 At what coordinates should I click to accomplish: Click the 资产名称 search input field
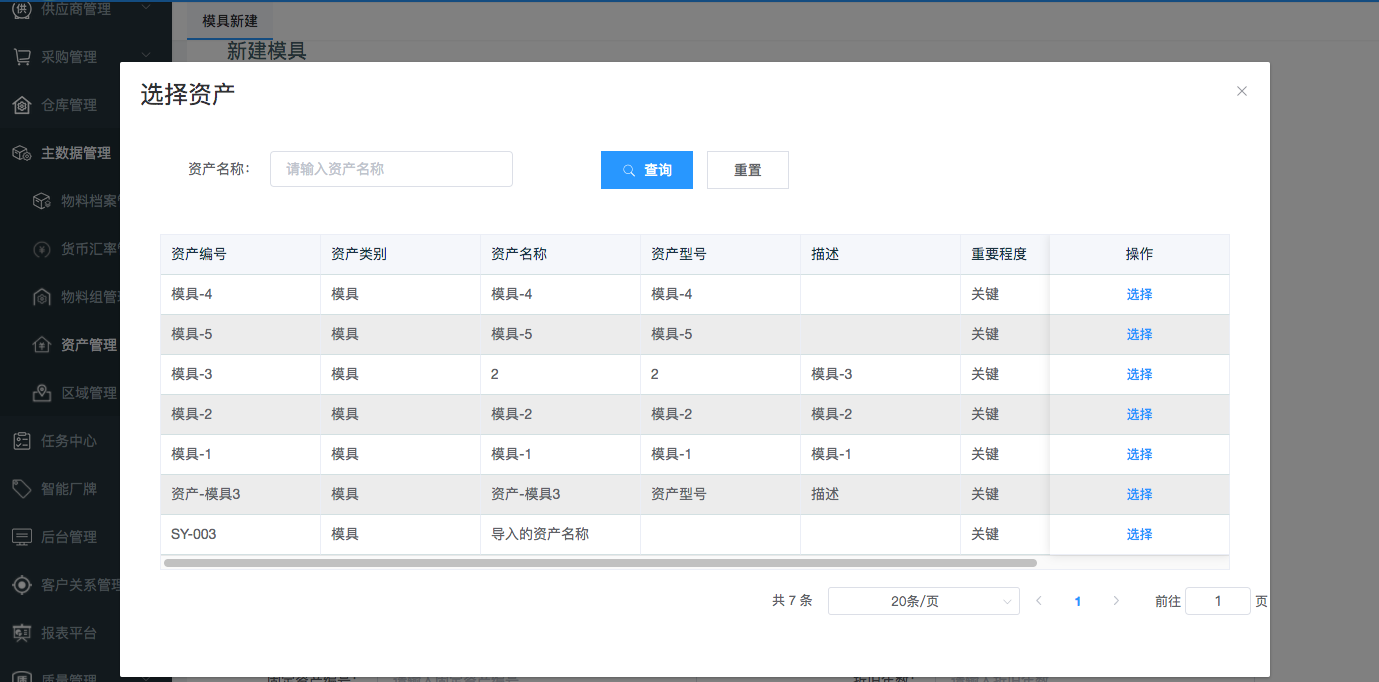click(x=391, y=169)
